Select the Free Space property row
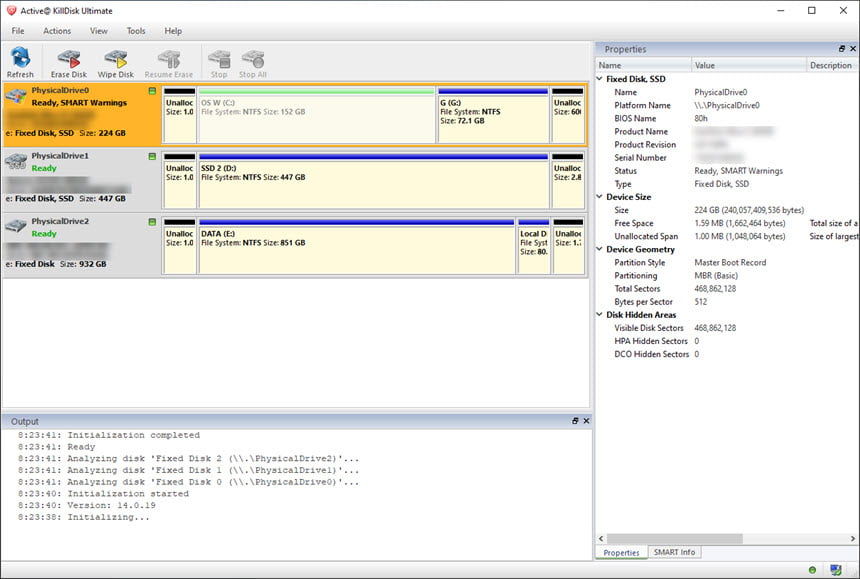This screenshot has height=579, width=860. (x=727, y=223)
